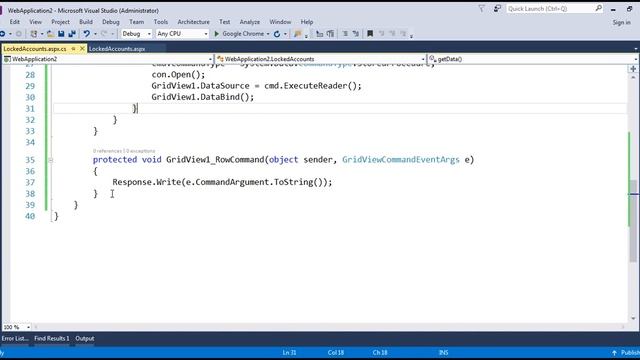Open the Help menu
640x360 pixels.
point(307,22)
